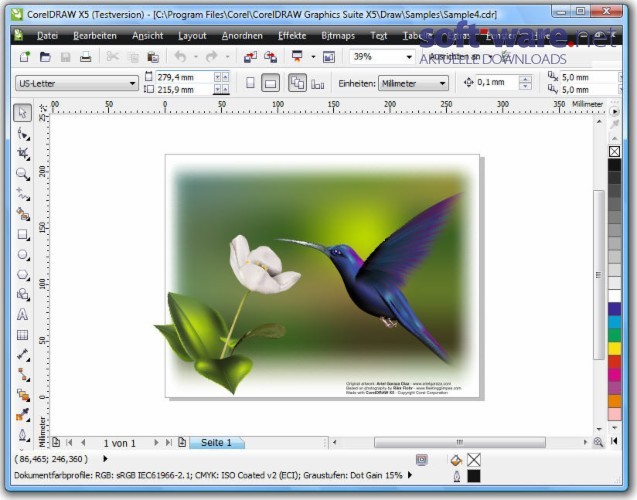The height and width of the screenshot is (500, 637).
Task: Open the Effekte menu
Action: (x=292, y=36)
